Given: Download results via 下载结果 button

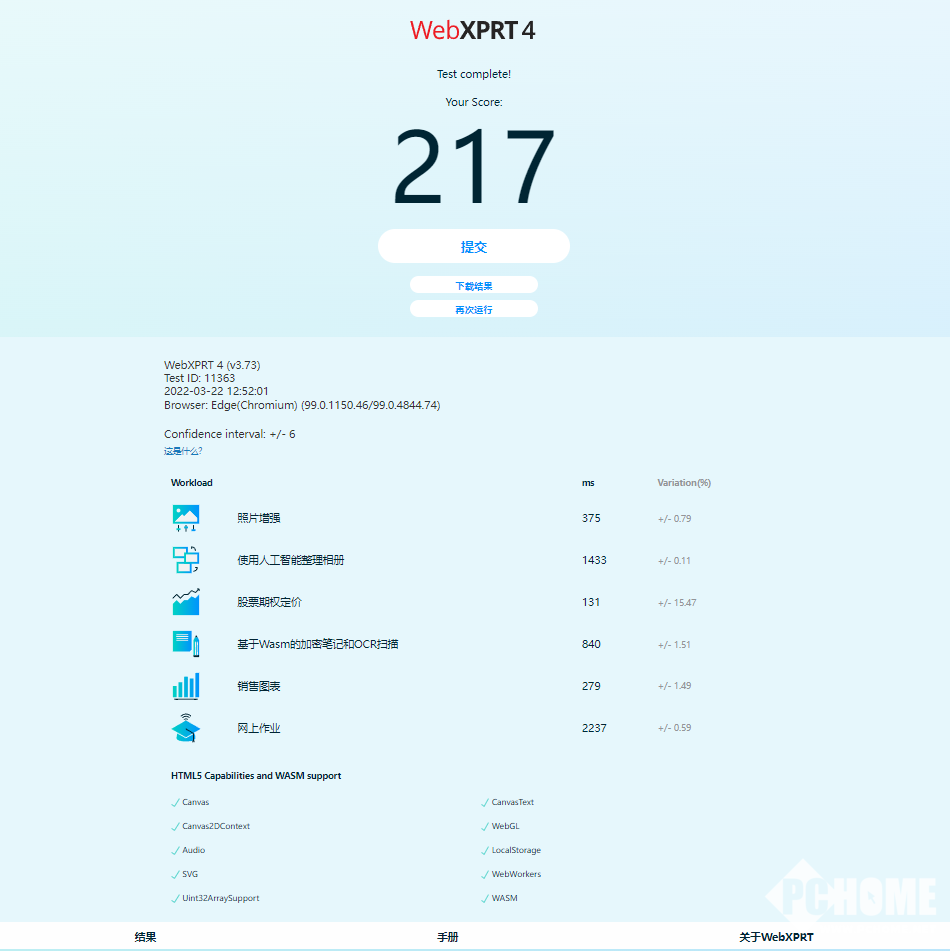Looking at the screenshot, I should click(x=474, y=285).
